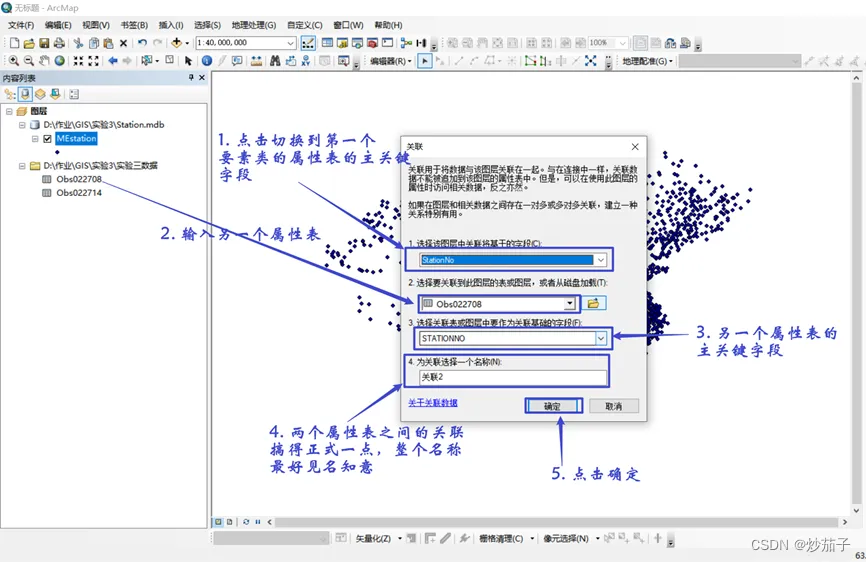Open the Catalog window icon
Screen dimensions: 866x562
pos(342,43)
